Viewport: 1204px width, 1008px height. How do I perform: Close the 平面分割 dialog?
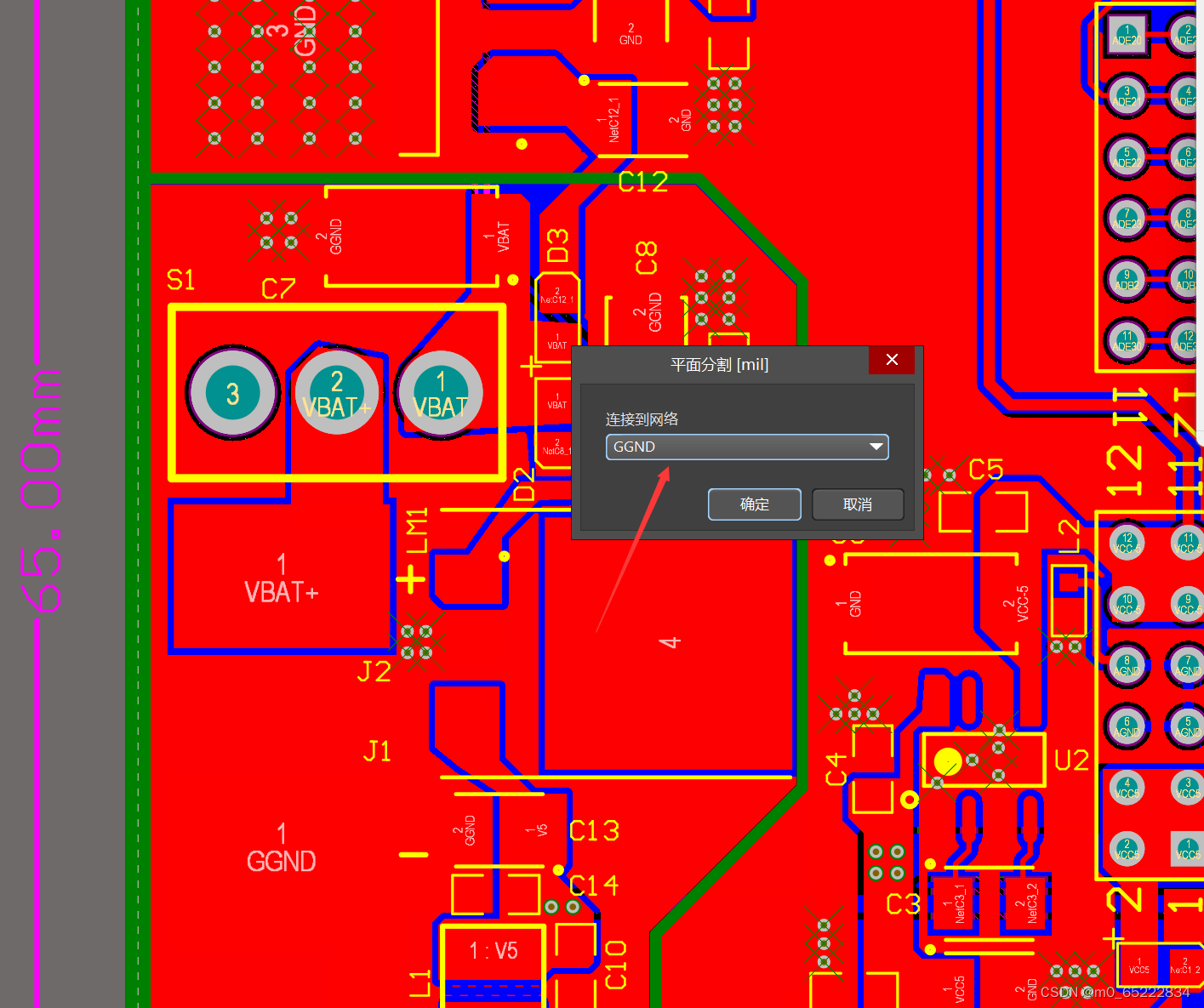[x=891, y=360]
